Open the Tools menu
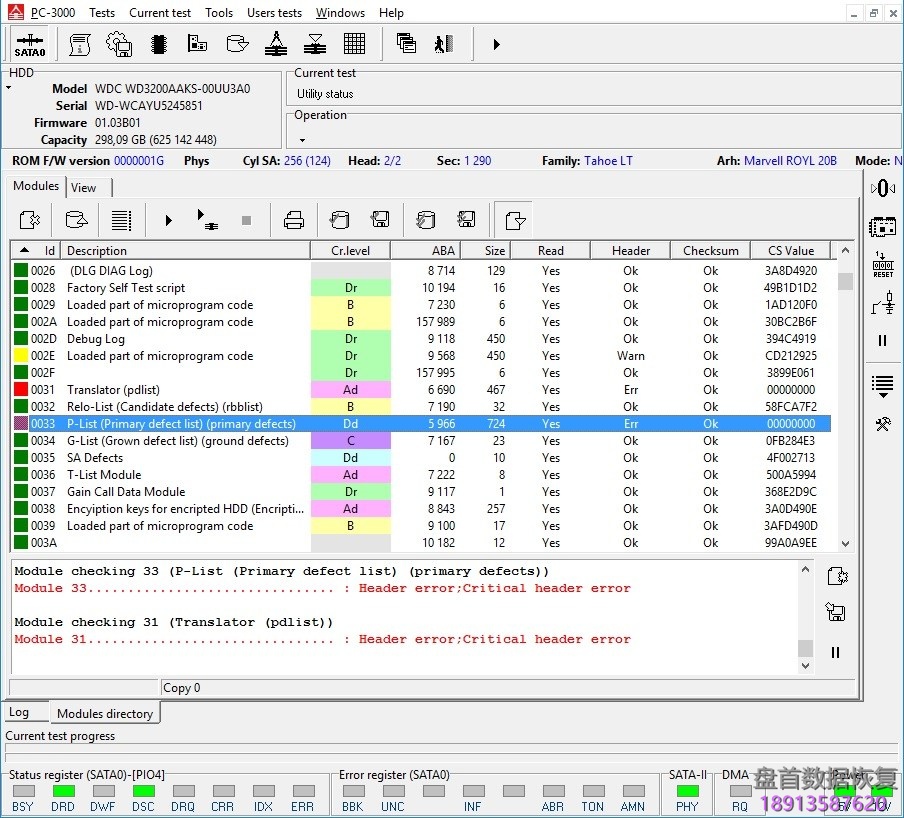 [219, 13]
